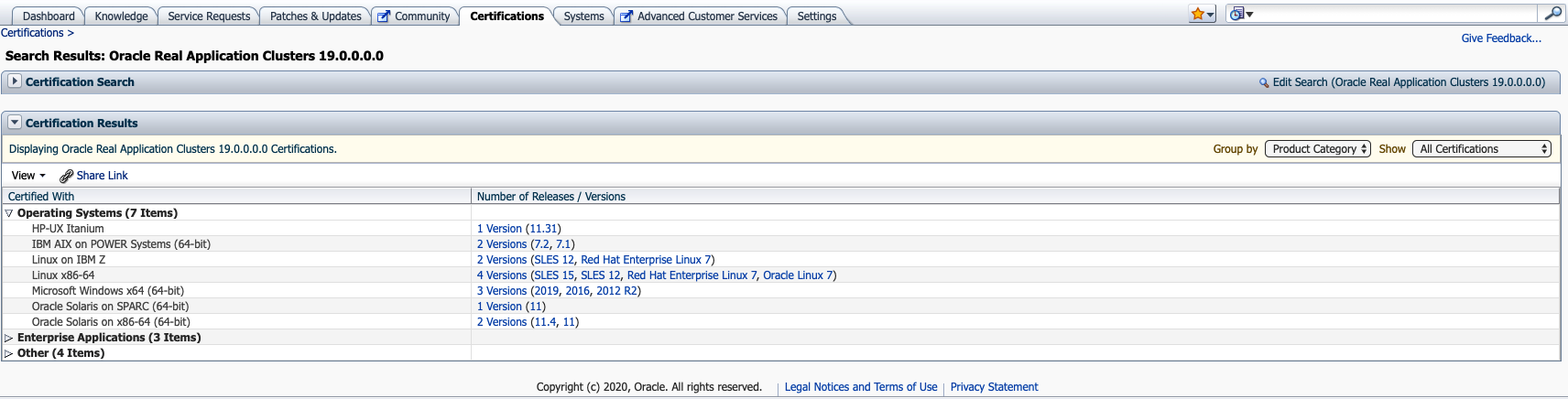Click the Windows 2016 version link

coord(578,291)
